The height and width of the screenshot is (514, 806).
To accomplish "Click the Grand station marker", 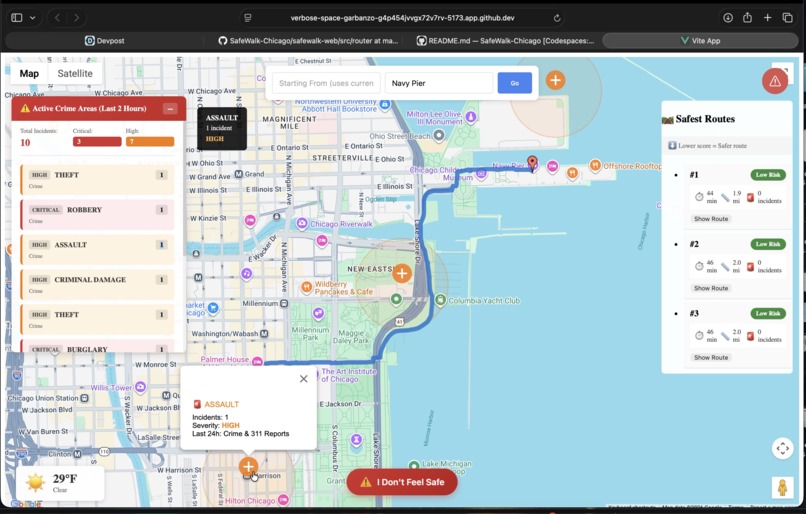I will (239, 174).
